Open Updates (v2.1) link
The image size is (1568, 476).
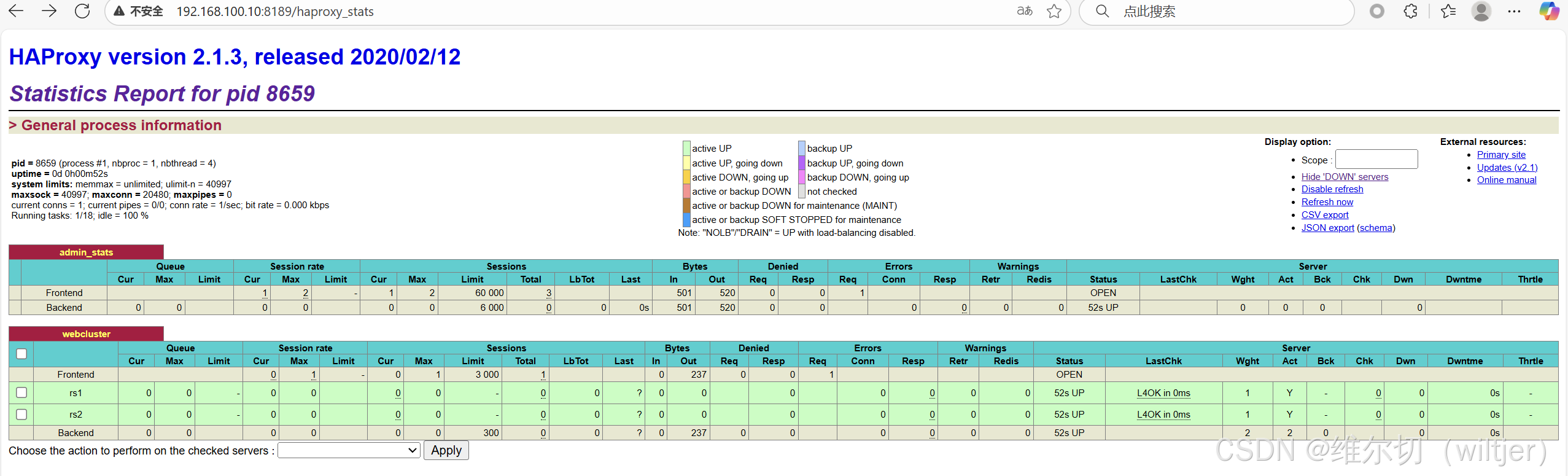[x=1507, y=168]
